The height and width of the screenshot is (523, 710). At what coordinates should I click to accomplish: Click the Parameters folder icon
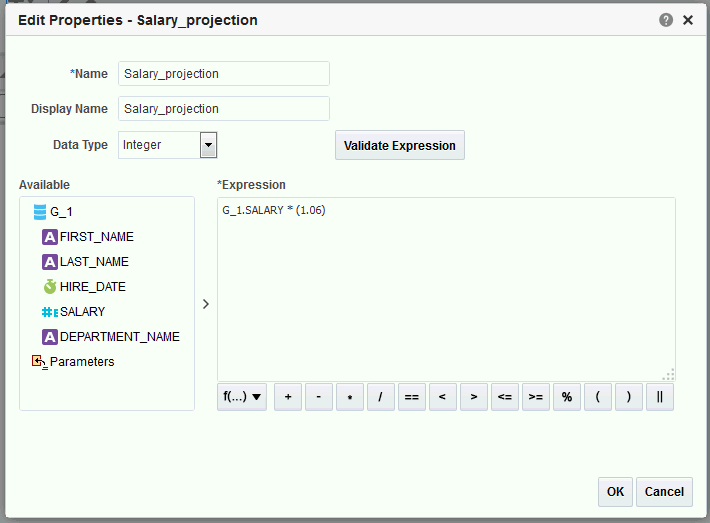tap(39, 362)
